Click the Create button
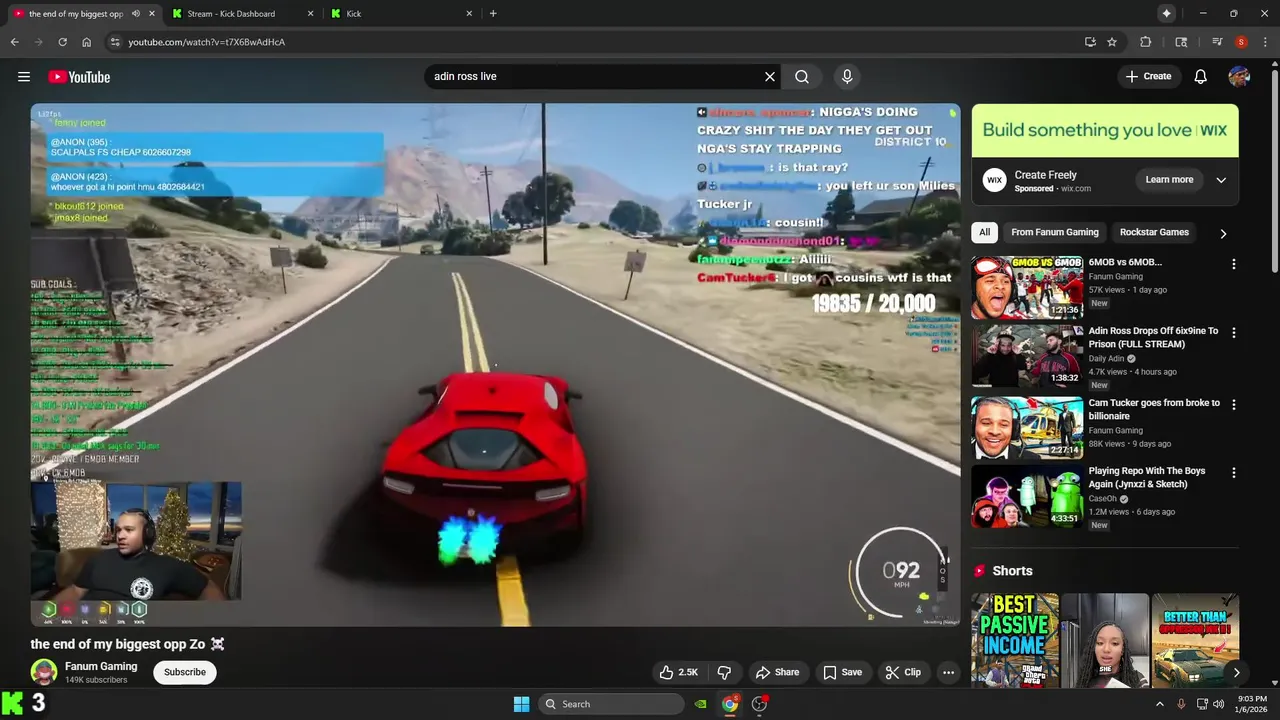This screenshot has width=1280, height=720. pos(1148,76)
